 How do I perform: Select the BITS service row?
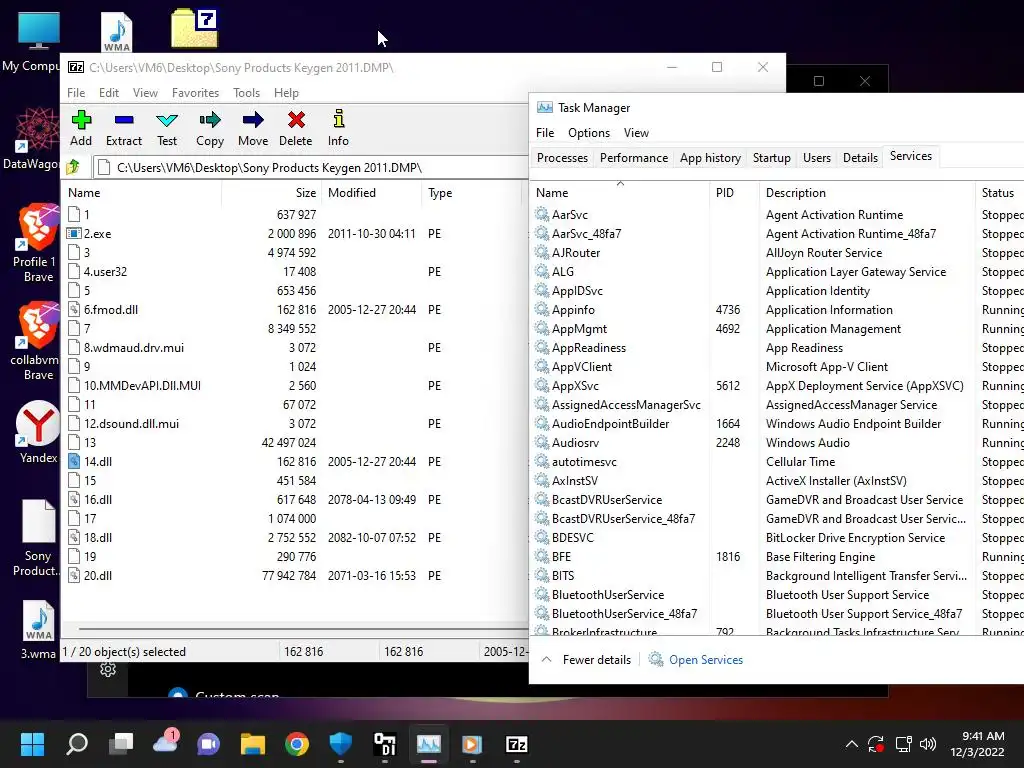777,575
